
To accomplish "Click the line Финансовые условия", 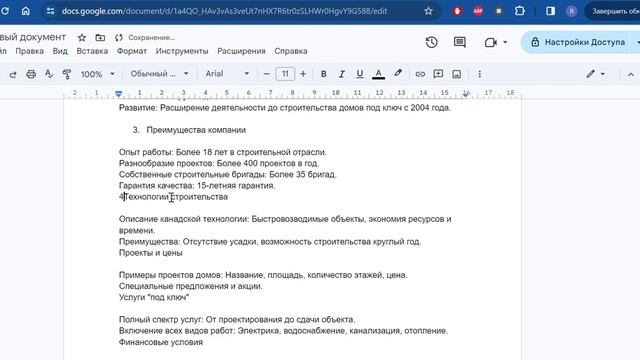I will pyautogui.click(x=160, y=342).
